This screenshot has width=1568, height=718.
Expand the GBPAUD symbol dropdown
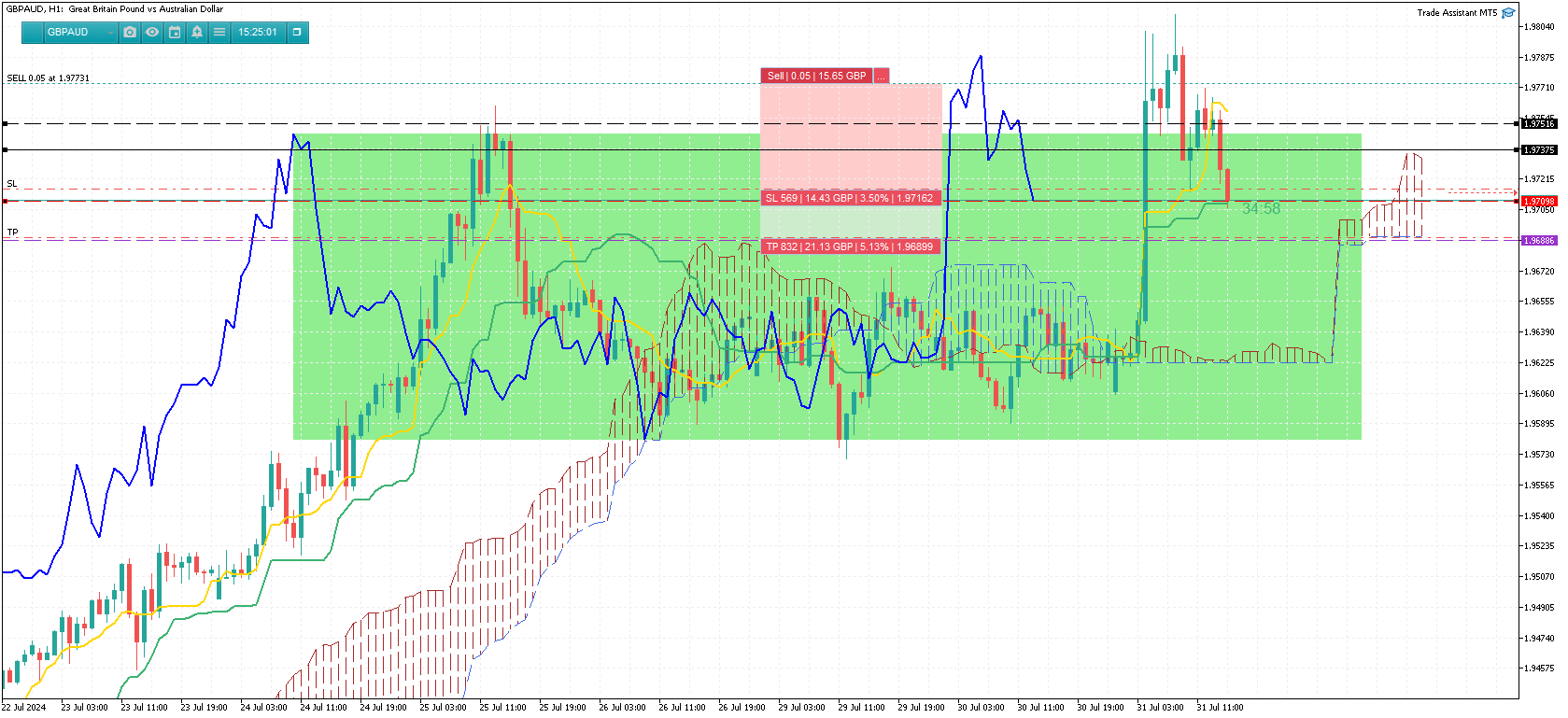pos(80,32)
